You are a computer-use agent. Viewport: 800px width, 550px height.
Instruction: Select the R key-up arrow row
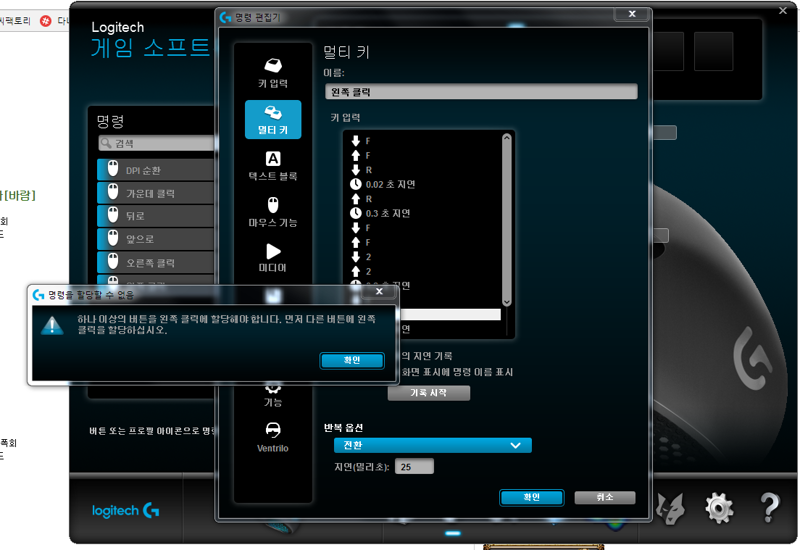(361, 199)
